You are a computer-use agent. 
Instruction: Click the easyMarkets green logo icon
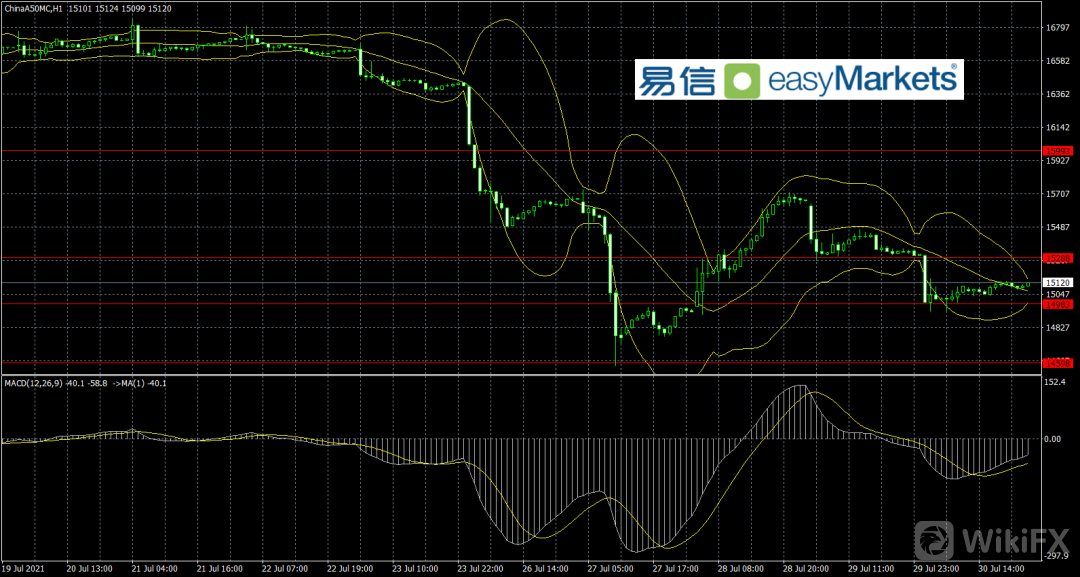(741, 80)
